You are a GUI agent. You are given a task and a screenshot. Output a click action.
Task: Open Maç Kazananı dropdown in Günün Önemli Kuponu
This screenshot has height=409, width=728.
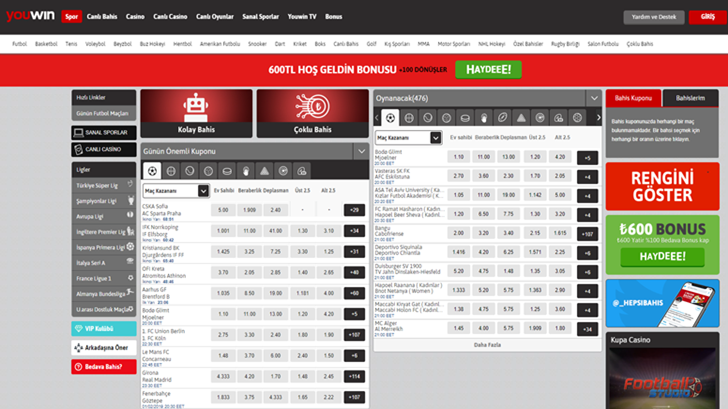[176, 191]
